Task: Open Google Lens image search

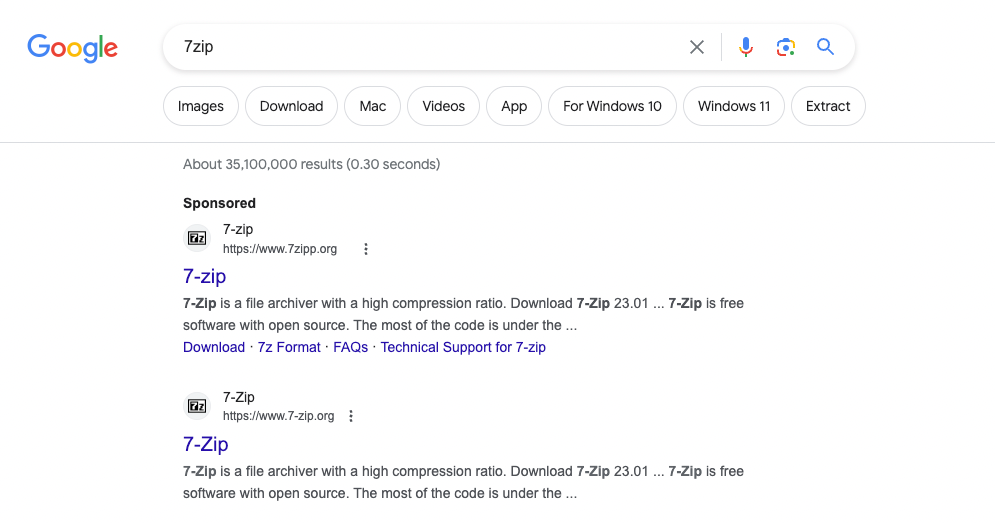Action: [x=785, y=47]
